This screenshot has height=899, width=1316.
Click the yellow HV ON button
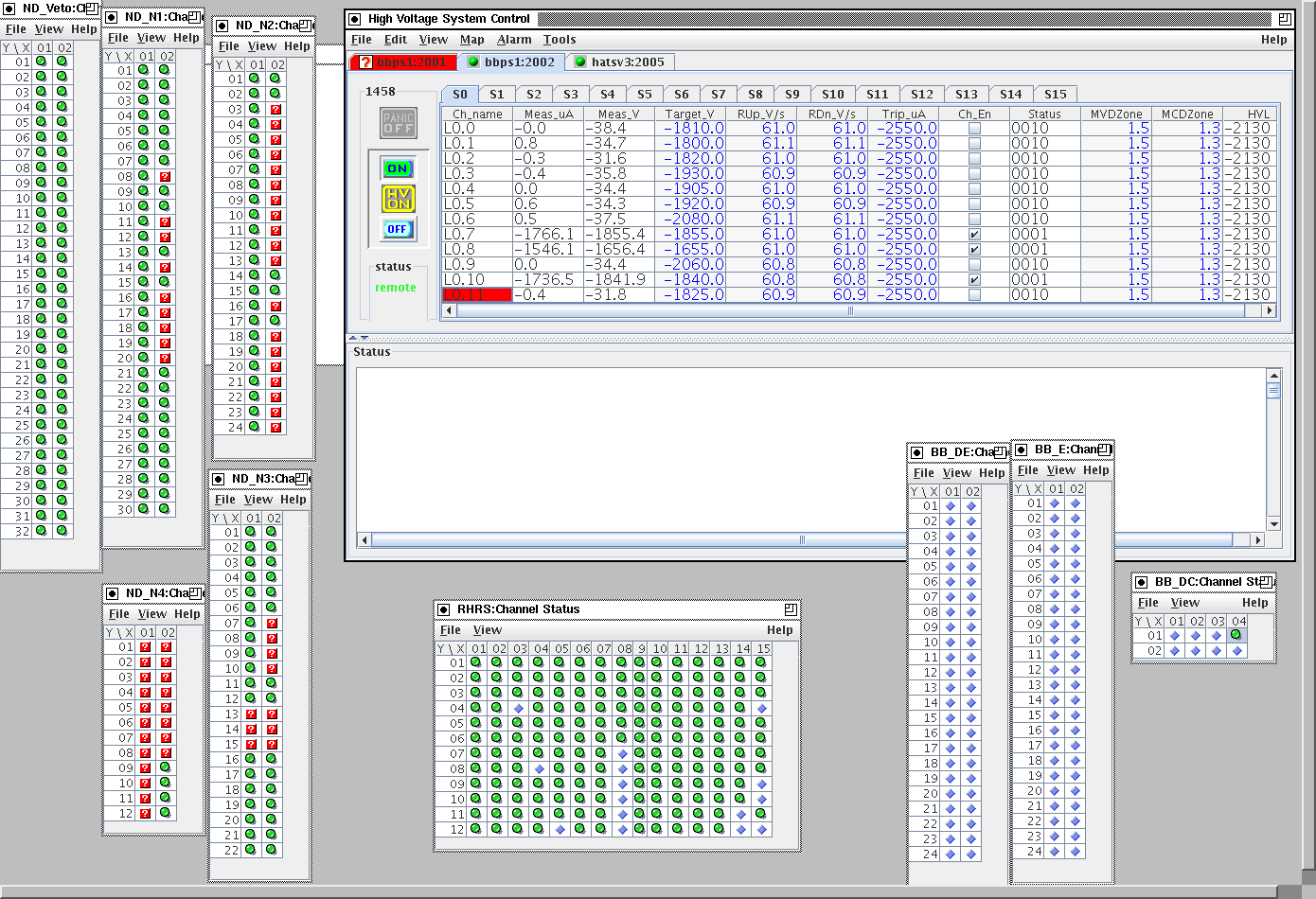click(398, 199)
